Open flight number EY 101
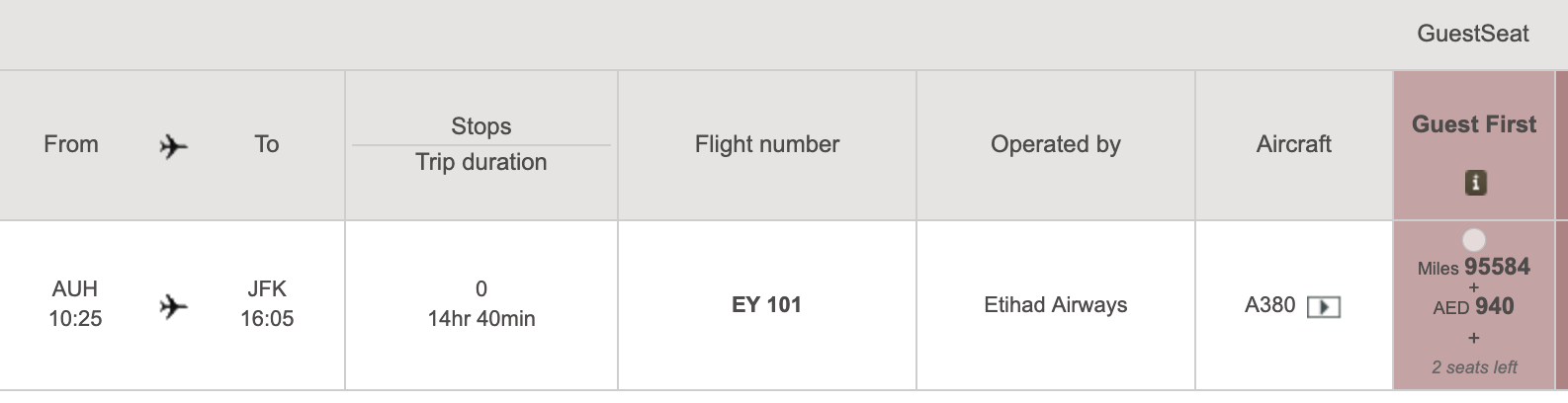This screenshot has width=1568, height=403. [x=766, y=304]
